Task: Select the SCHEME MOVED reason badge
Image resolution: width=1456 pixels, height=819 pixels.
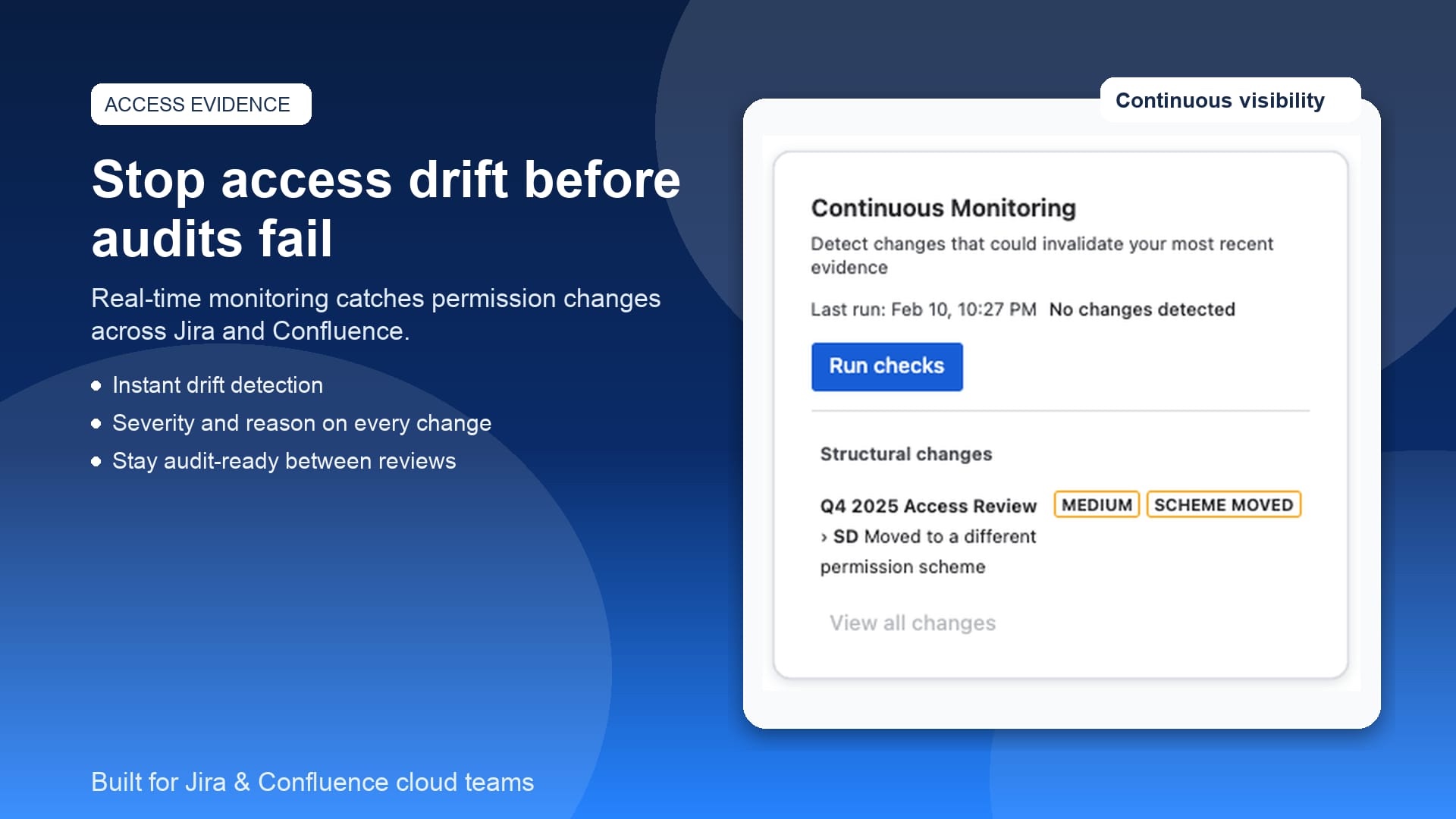Action: tap(1223, 505)
